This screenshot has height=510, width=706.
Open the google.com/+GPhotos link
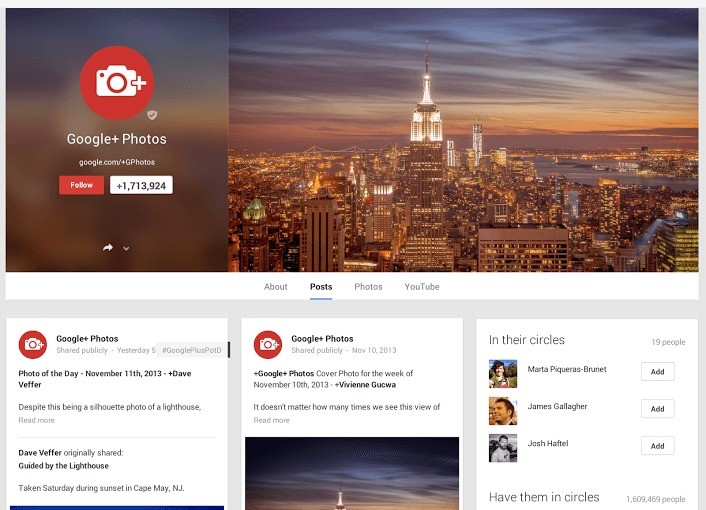[x=117, y=162]
